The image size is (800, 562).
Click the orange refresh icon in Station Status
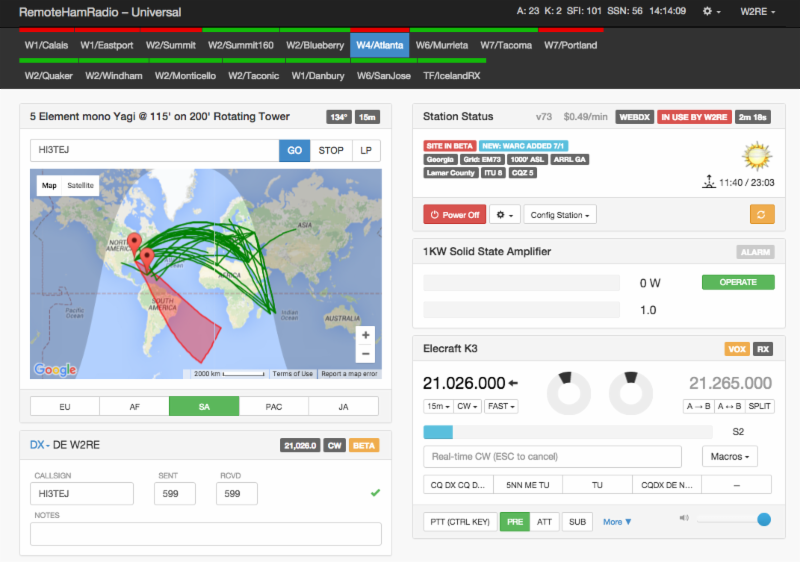pyautogui.click(x=762, y=214)
